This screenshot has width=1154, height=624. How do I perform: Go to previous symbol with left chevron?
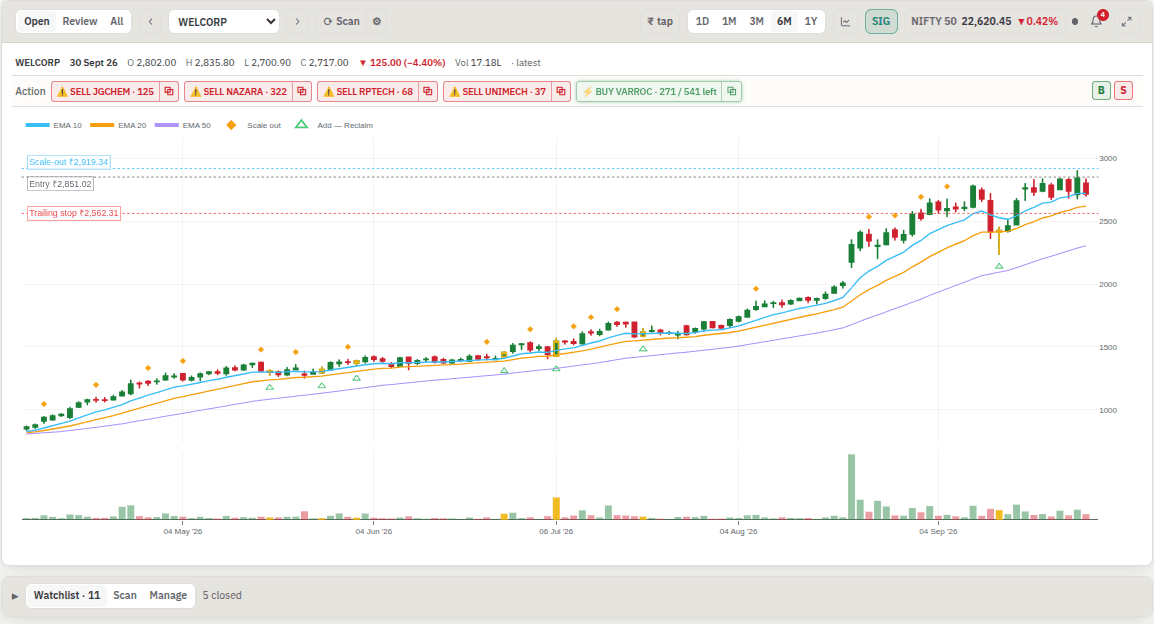150,21
